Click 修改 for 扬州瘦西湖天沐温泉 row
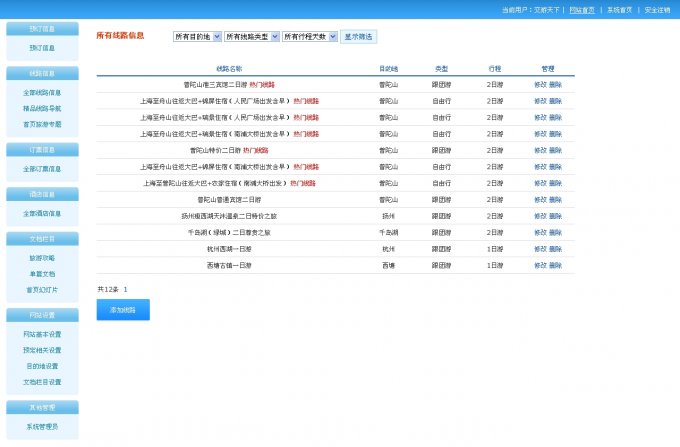This screenshot has height=447, width=680. (540, 216)
